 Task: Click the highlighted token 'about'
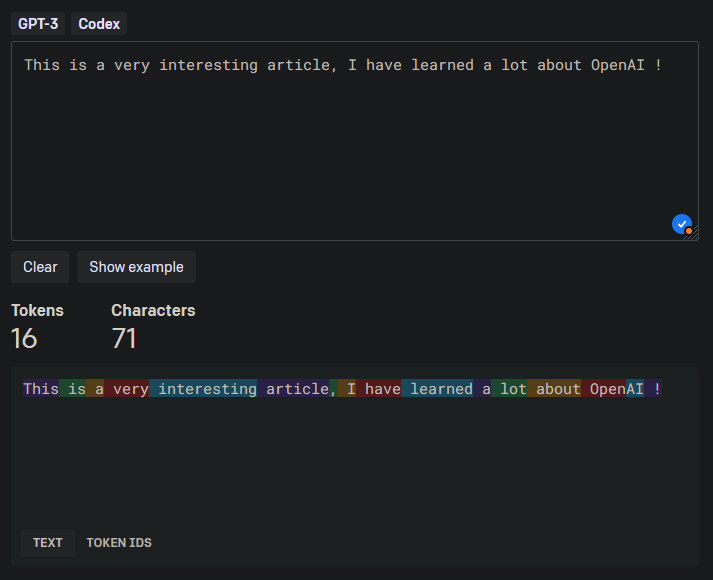(x=554, y=389)
